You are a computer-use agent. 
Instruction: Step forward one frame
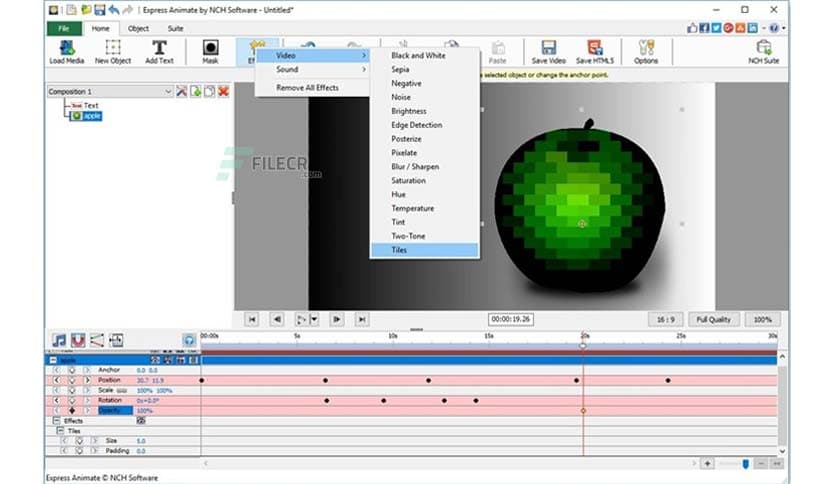click(x=336, y=319)
